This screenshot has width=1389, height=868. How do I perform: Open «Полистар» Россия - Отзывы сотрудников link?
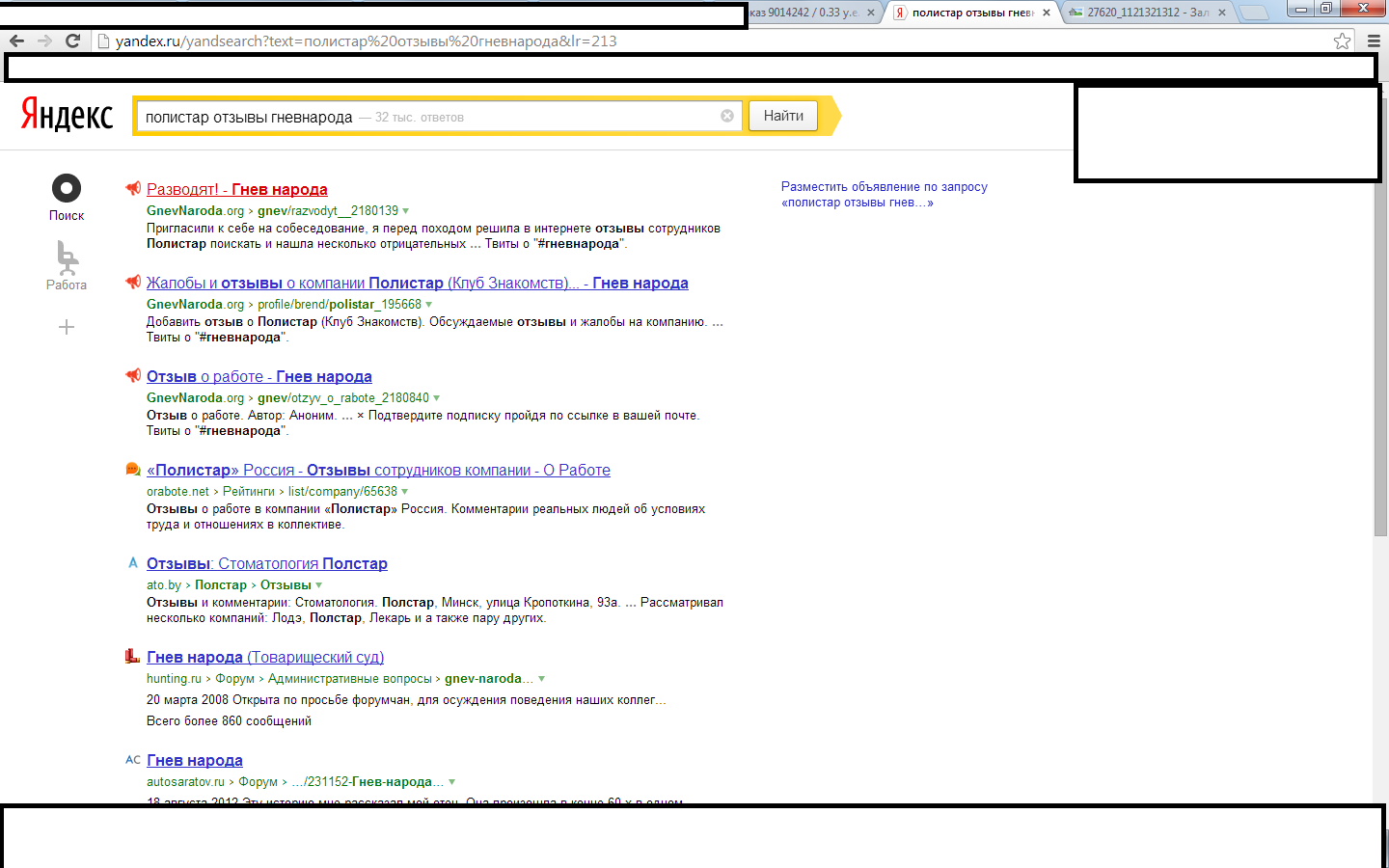[x=378, y=470]
